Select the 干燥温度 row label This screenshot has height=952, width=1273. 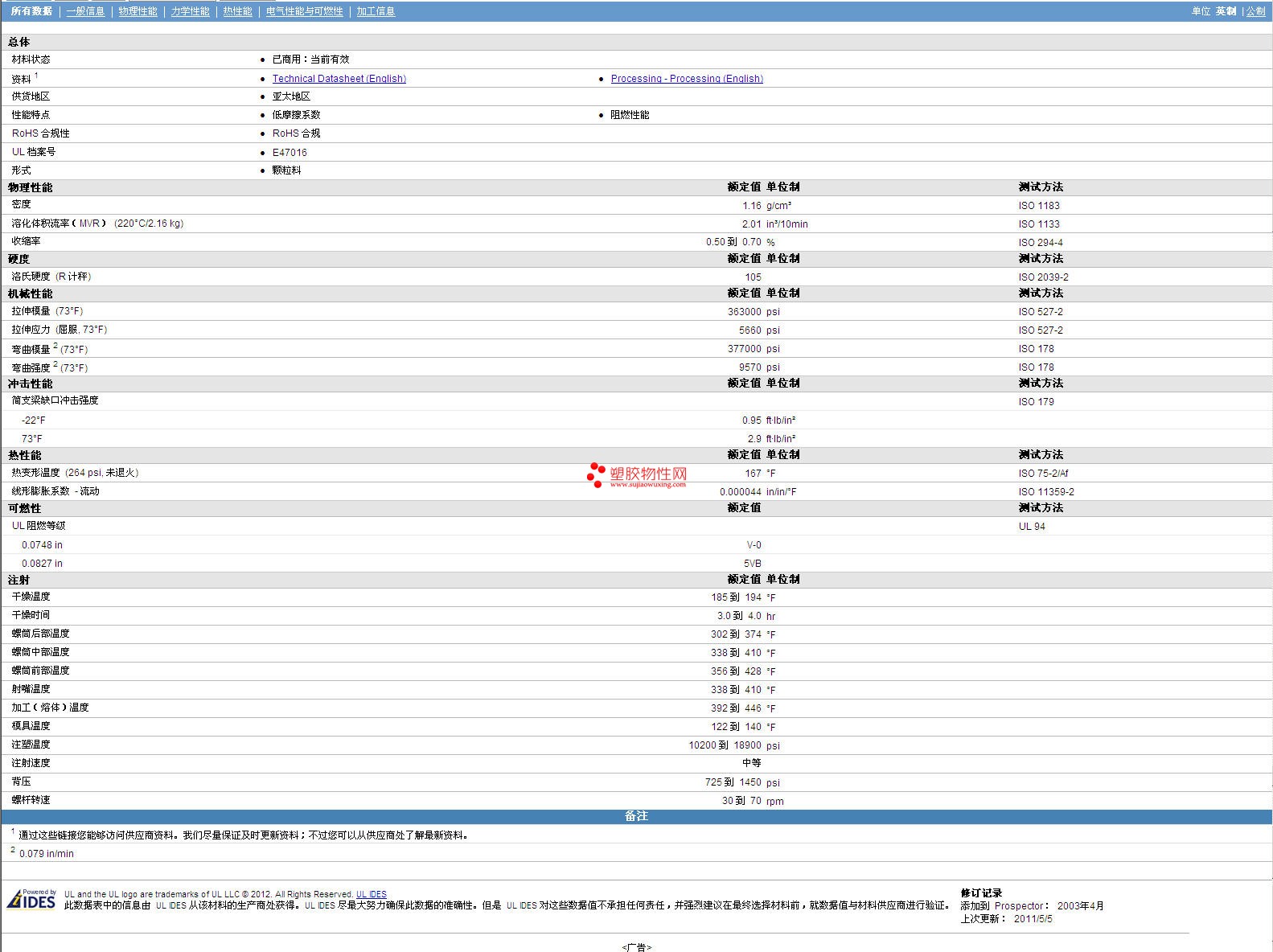click(31, 597)
